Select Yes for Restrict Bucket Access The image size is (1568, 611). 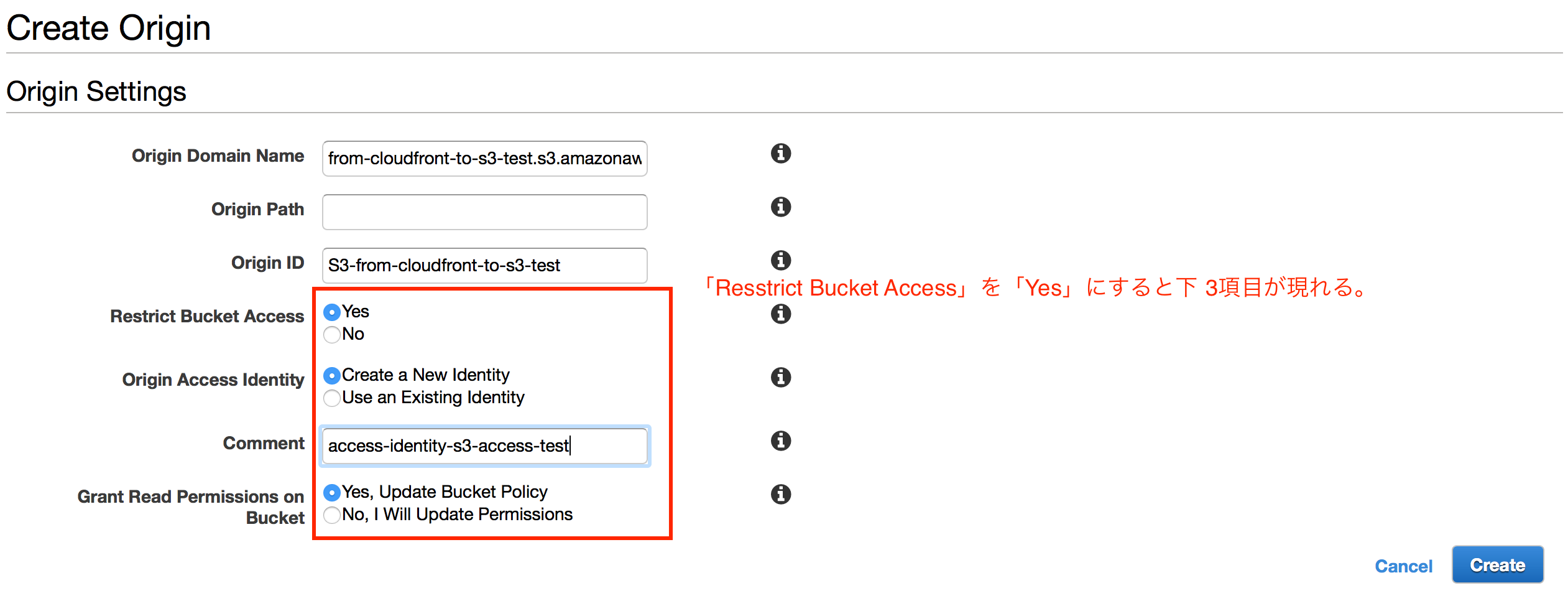click(332, 312)
